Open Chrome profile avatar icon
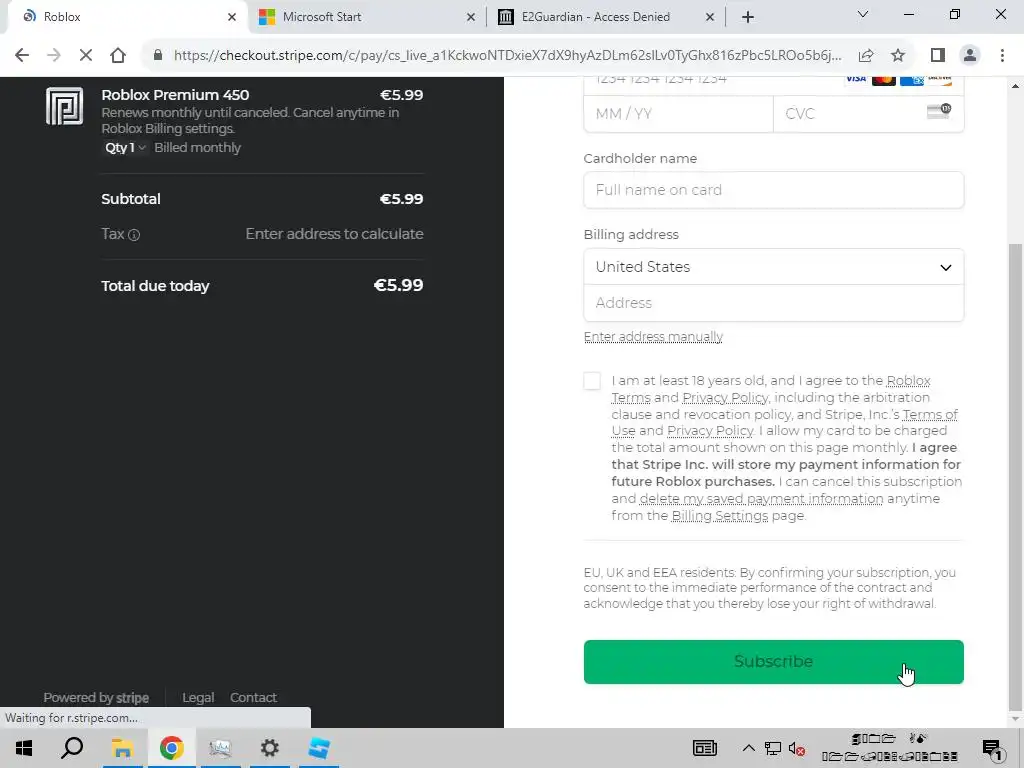This screenshot has height=768, width=1024. [x=969, y=56]
